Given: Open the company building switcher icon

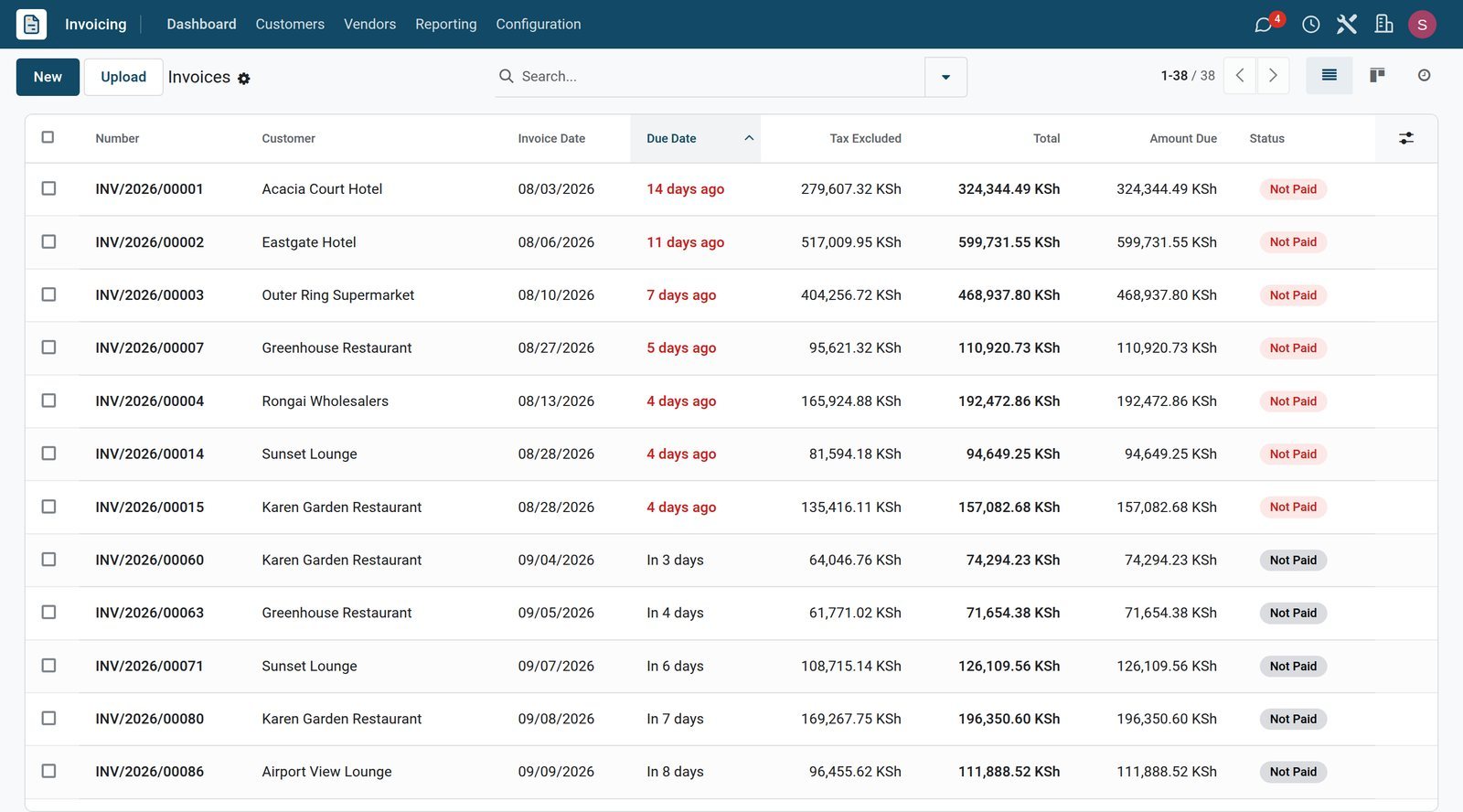Looking at the screenshot, I should tap(1383, 25).
